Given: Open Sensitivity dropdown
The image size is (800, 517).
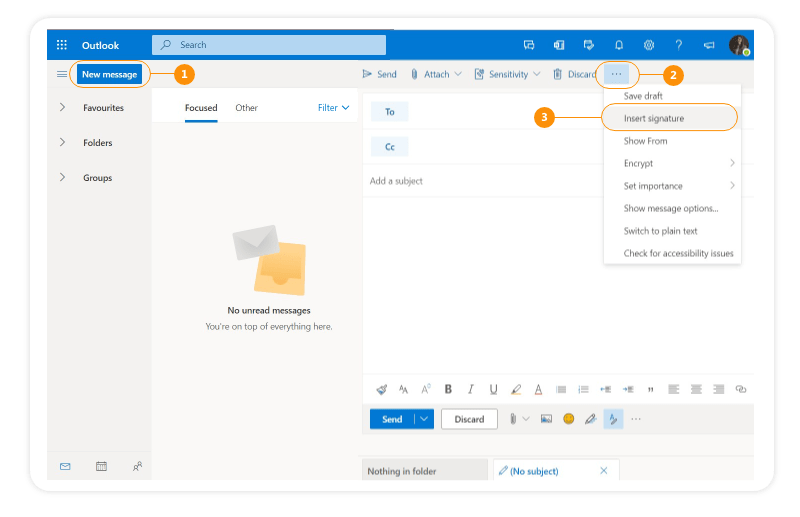Looking at the screenshot, I should click(x=537, y=75).
